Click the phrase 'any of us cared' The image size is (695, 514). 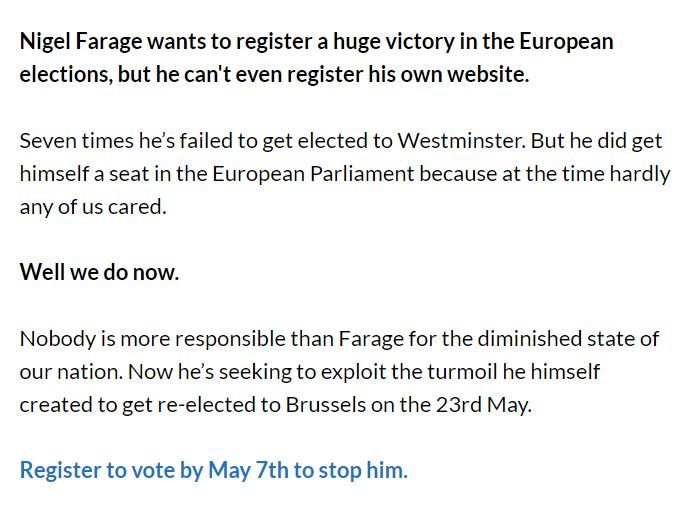click(x=93, y=207)
